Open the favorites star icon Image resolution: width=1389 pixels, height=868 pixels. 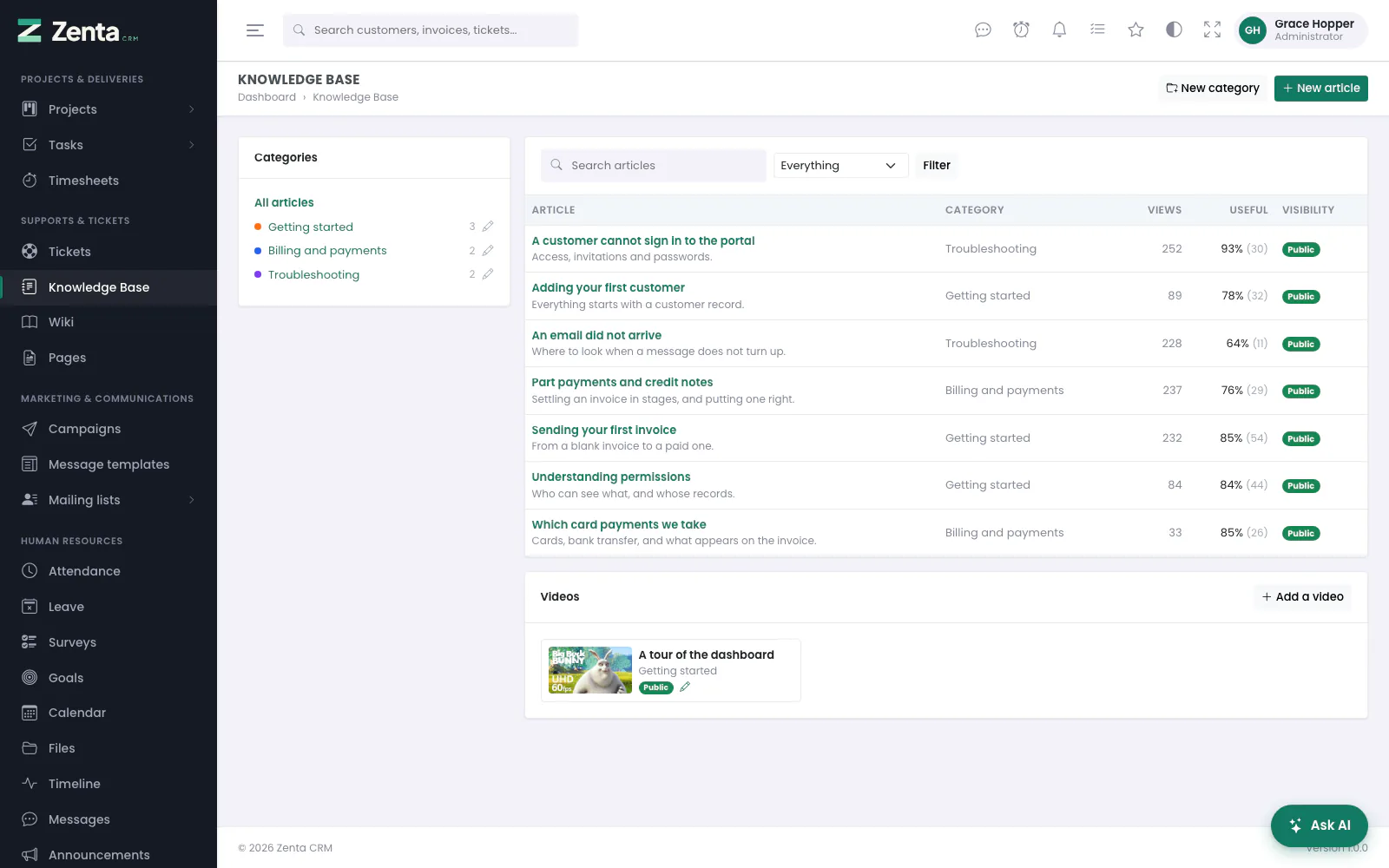tap(1136, 30)
